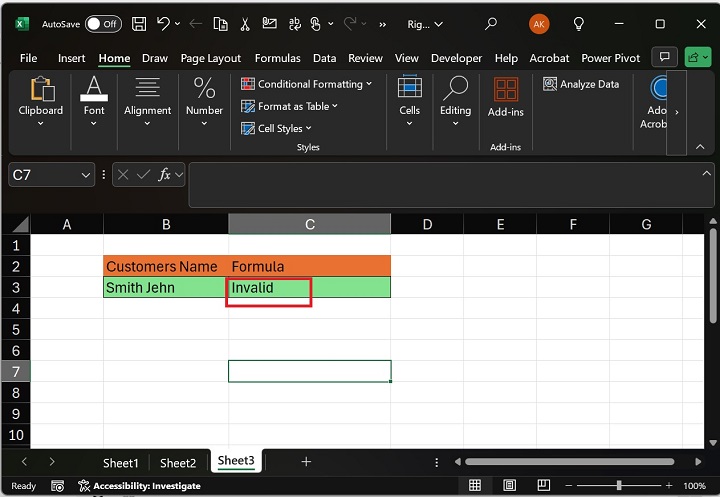Switch to the Sheet1 worksheet tab

point(121,462)
